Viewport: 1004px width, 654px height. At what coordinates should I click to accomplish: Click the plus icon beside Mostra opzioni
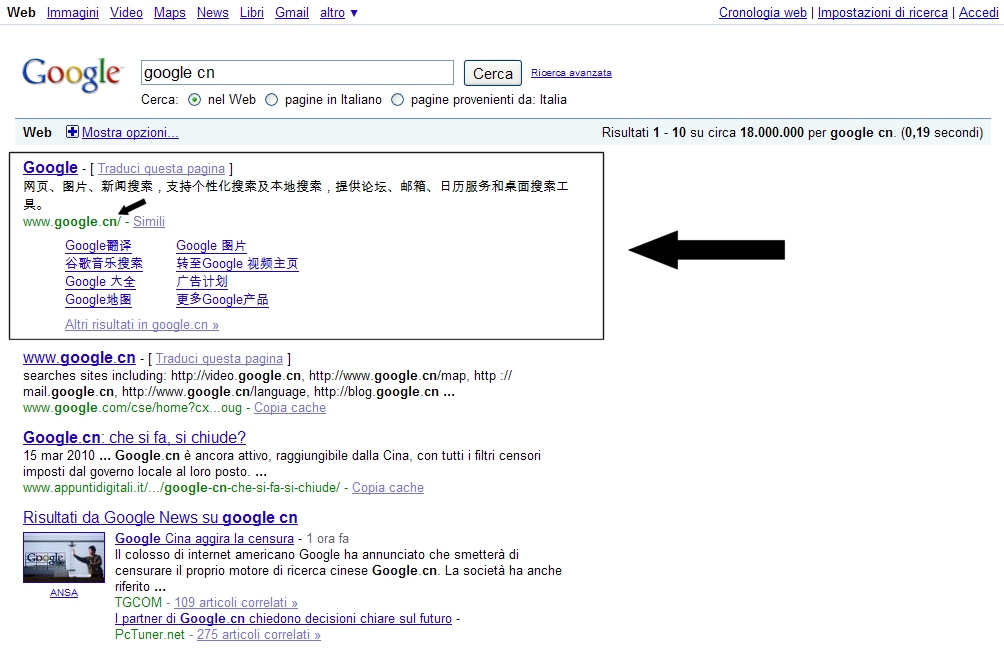pyautogui.click(x=72, y=132)
